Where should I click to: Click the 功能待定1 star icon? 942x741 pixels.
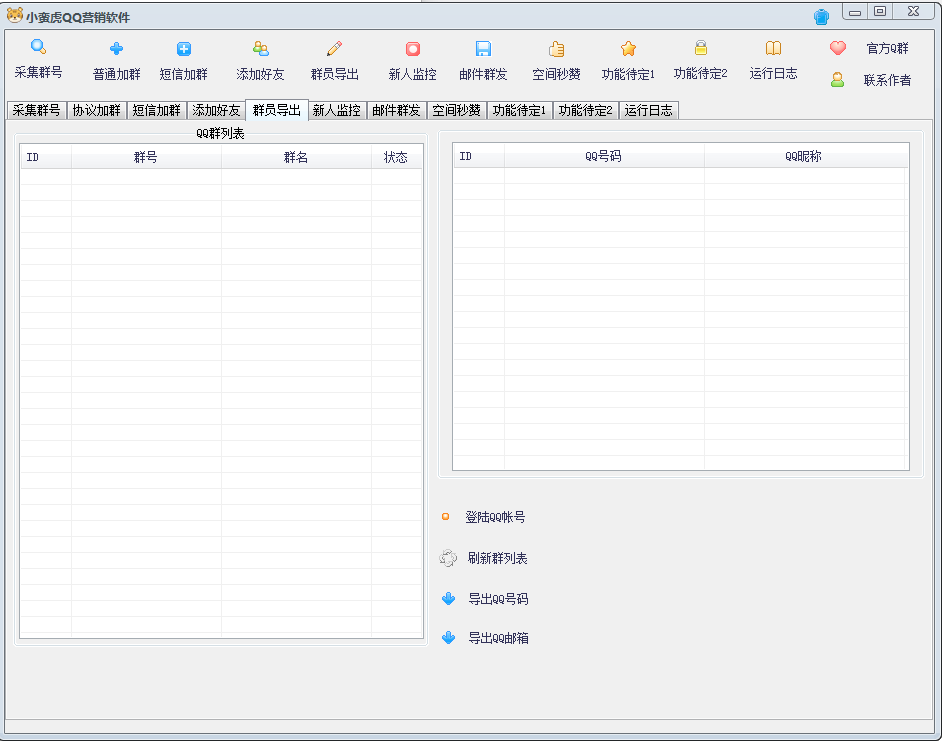pos(628,49)
